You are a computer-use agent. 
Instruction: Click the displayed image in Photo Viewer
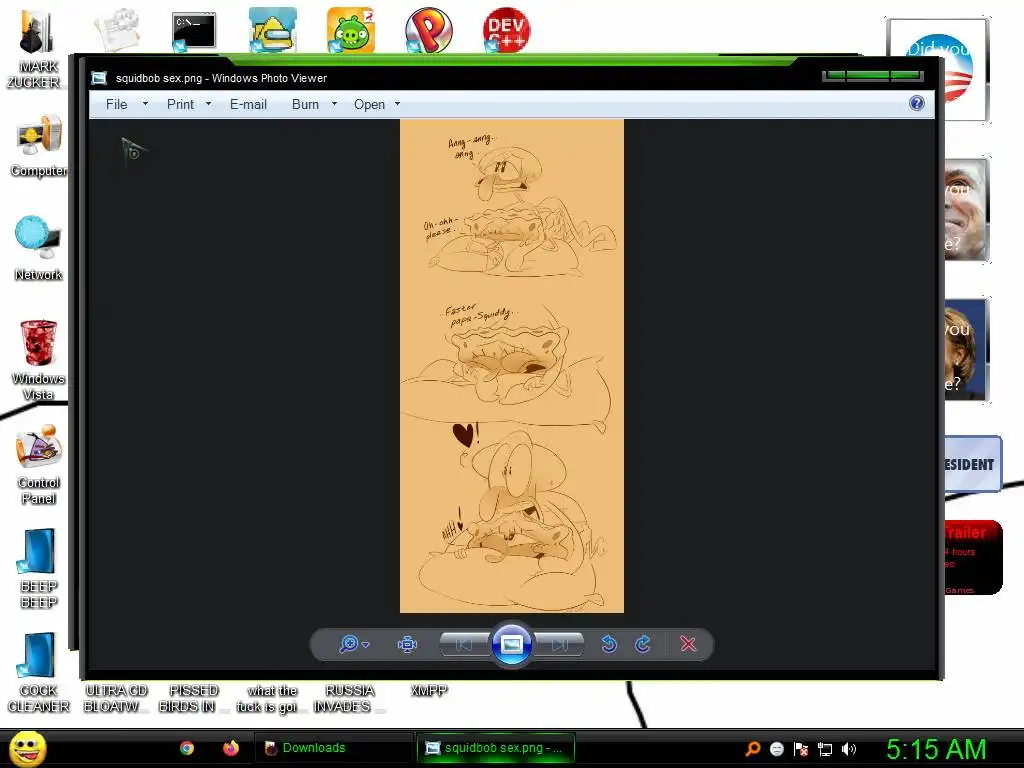pos(511,366)
